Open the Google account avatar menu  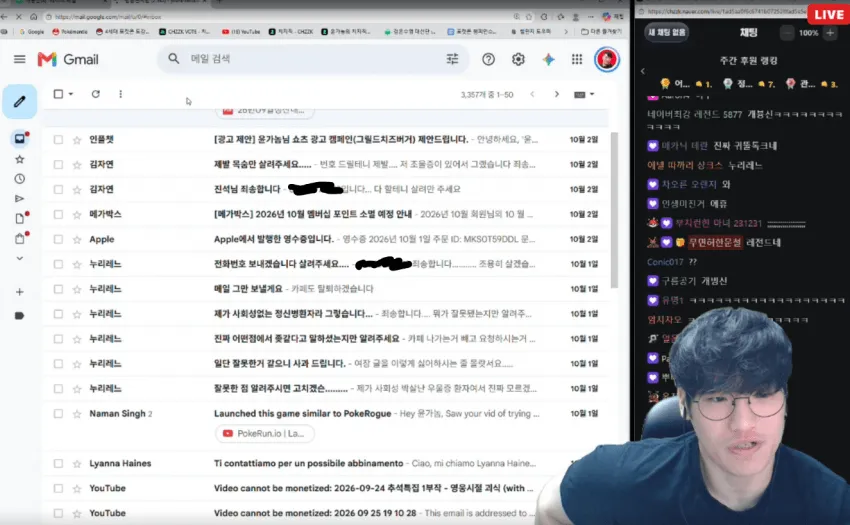pyautogui.click(x=607, y=59)
